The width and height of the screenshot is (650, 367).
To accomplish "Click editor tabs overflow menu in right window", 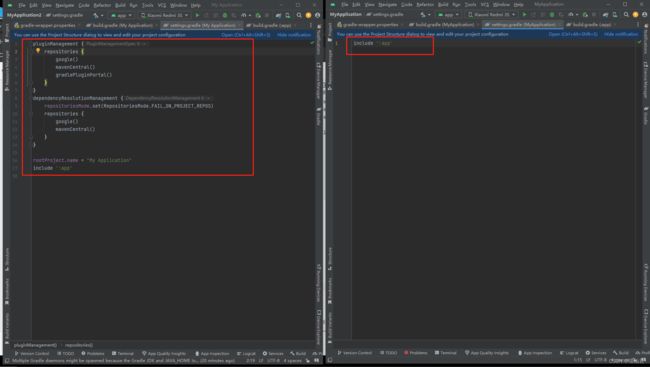I will 638,24.
